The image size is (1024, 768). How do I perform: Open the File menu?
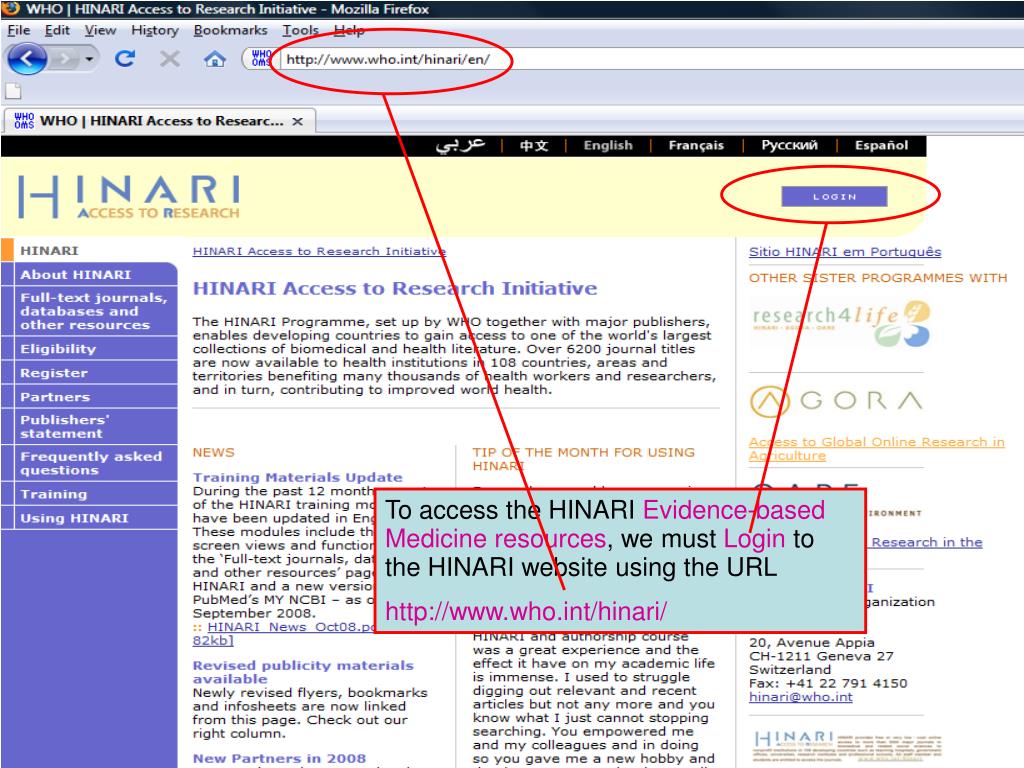click(x=18, y=30)
